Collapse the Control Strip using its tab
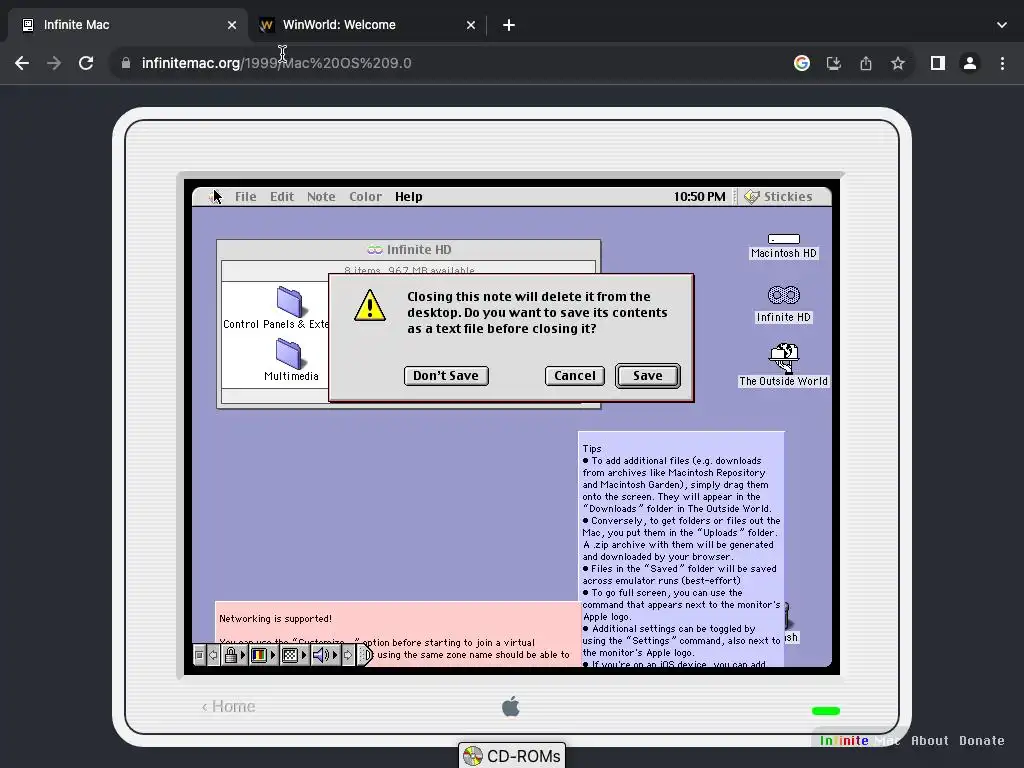Screen dimensions: 1024x768 click(x=365, y=654)
